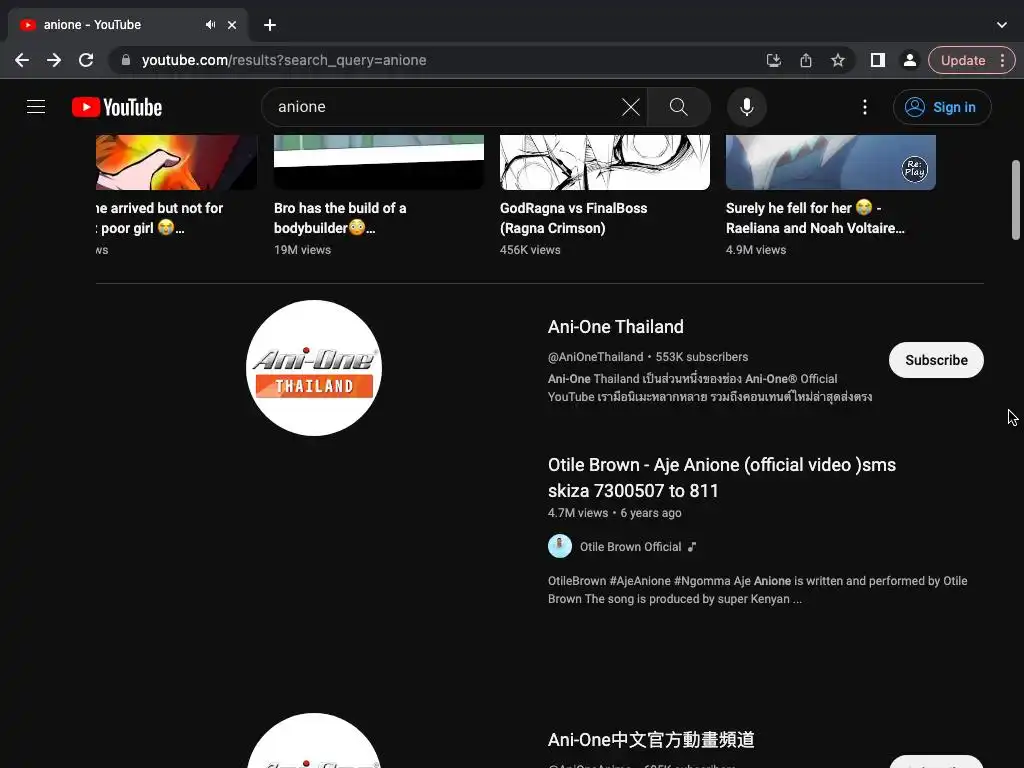Image resolution: width=1024 pixels, height=768 pixels.
Task: Share this page from address bar
Action: pos(806,60)
